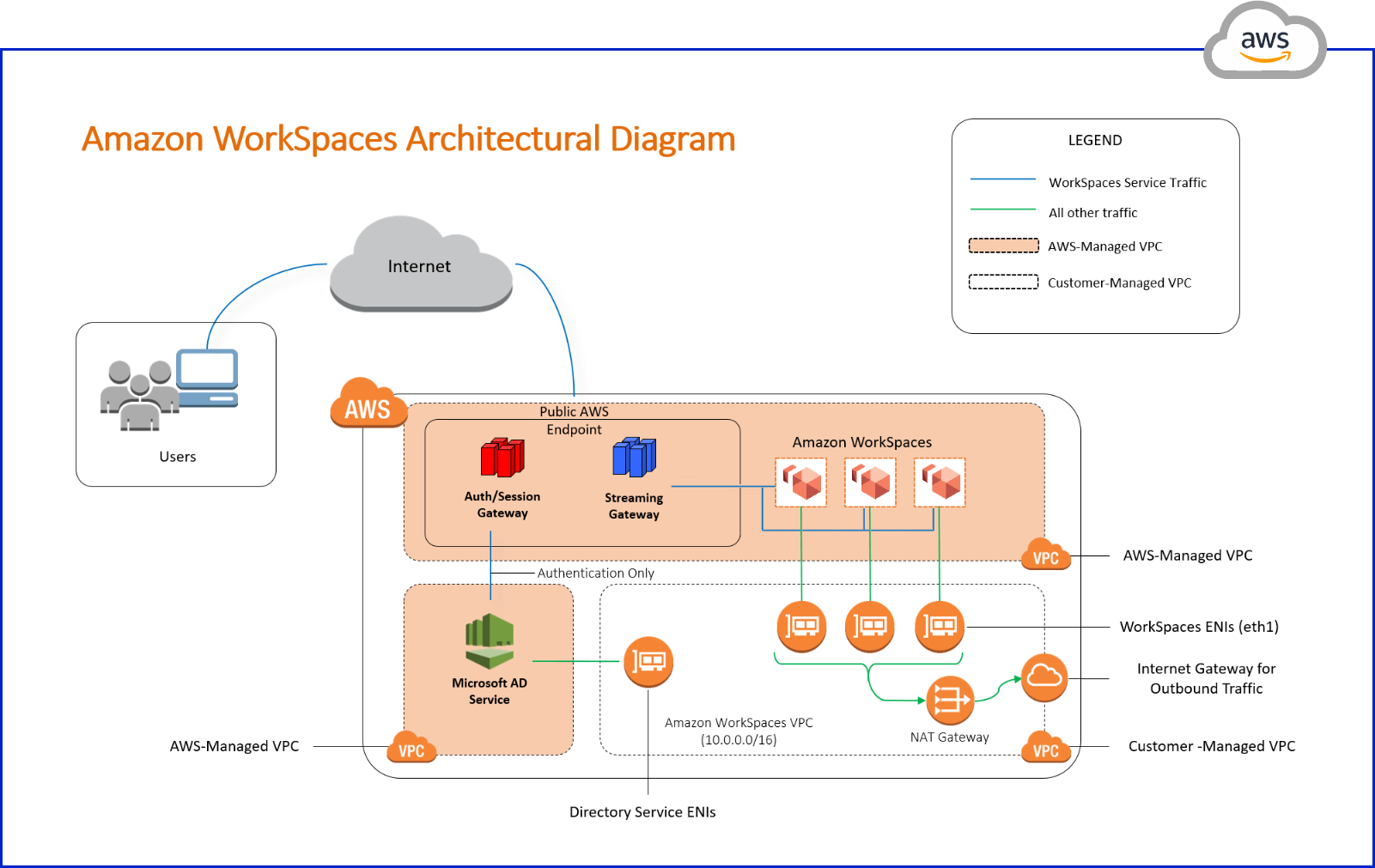Click the Customer-Managed VPC dashed legend swatch

point(1004,282)
